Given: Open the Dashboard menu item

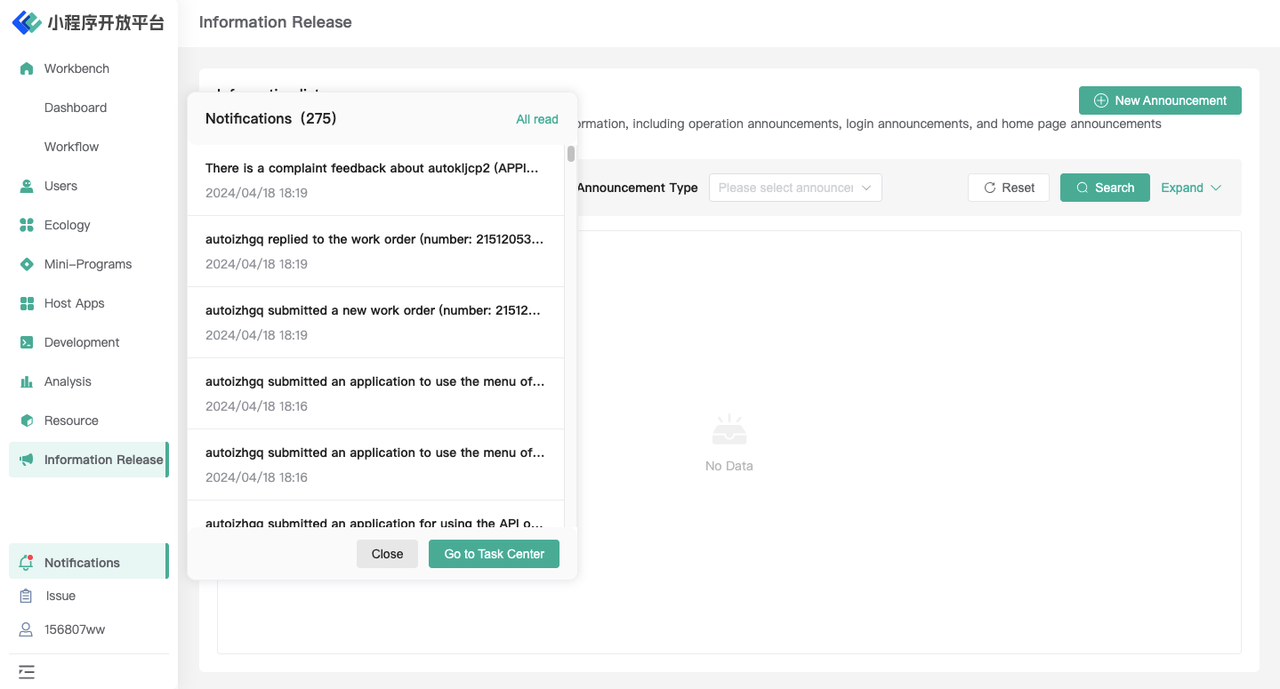Looking at the screenshot, I should 75,108.
